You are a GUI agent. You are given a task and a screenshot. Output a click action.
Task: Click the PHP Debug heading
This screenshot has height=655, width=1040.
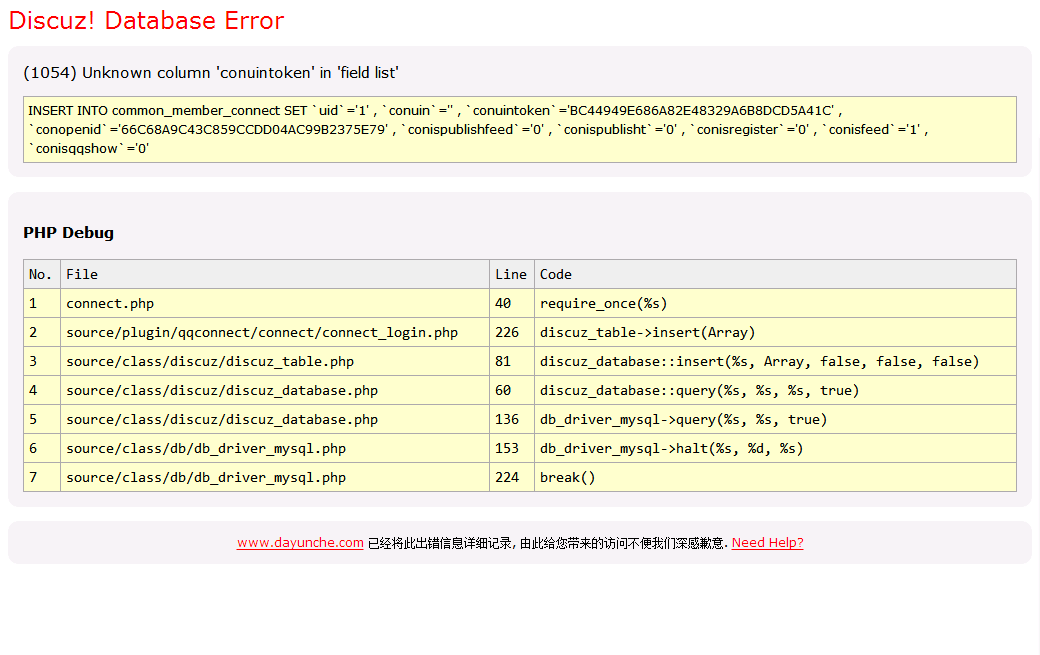68,233
